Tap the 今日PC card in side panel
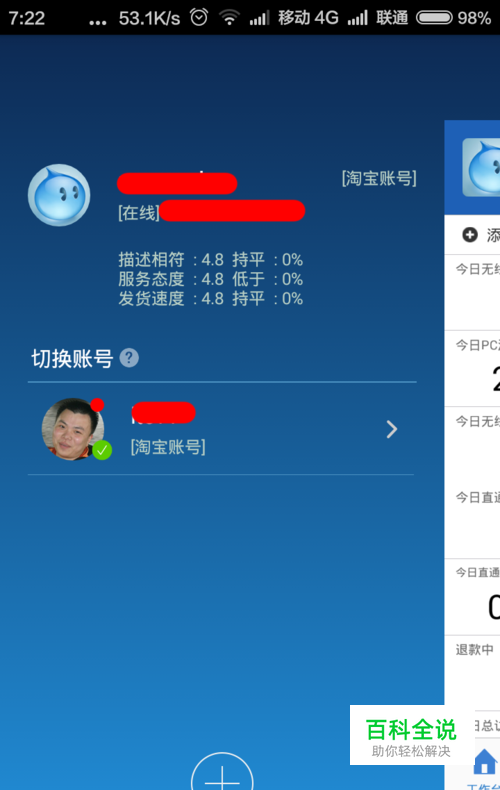 (472, 369)
